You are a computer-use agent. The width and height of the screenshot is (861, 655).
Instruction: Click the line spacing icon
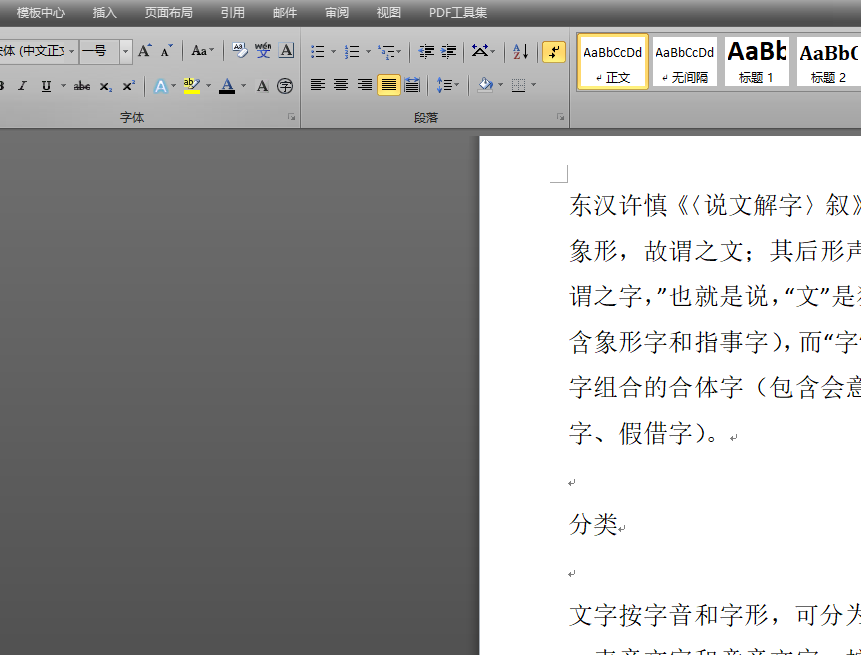[444, 85]
